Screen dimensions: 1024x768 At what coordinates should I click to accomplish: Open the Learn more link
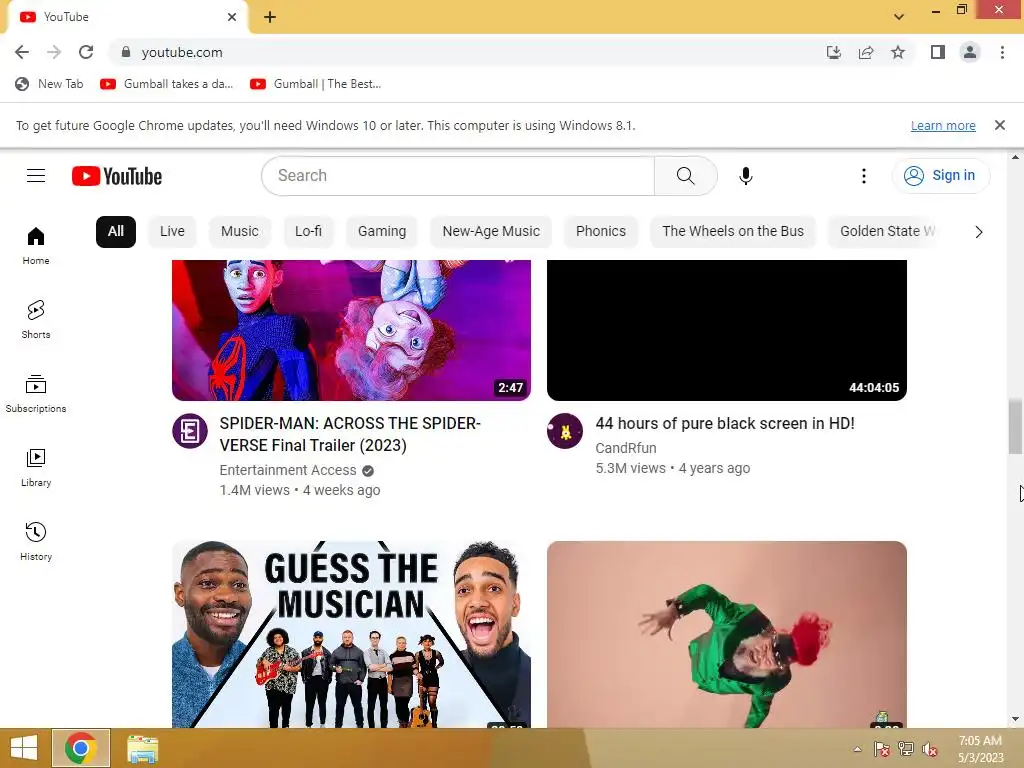point(943,125)
